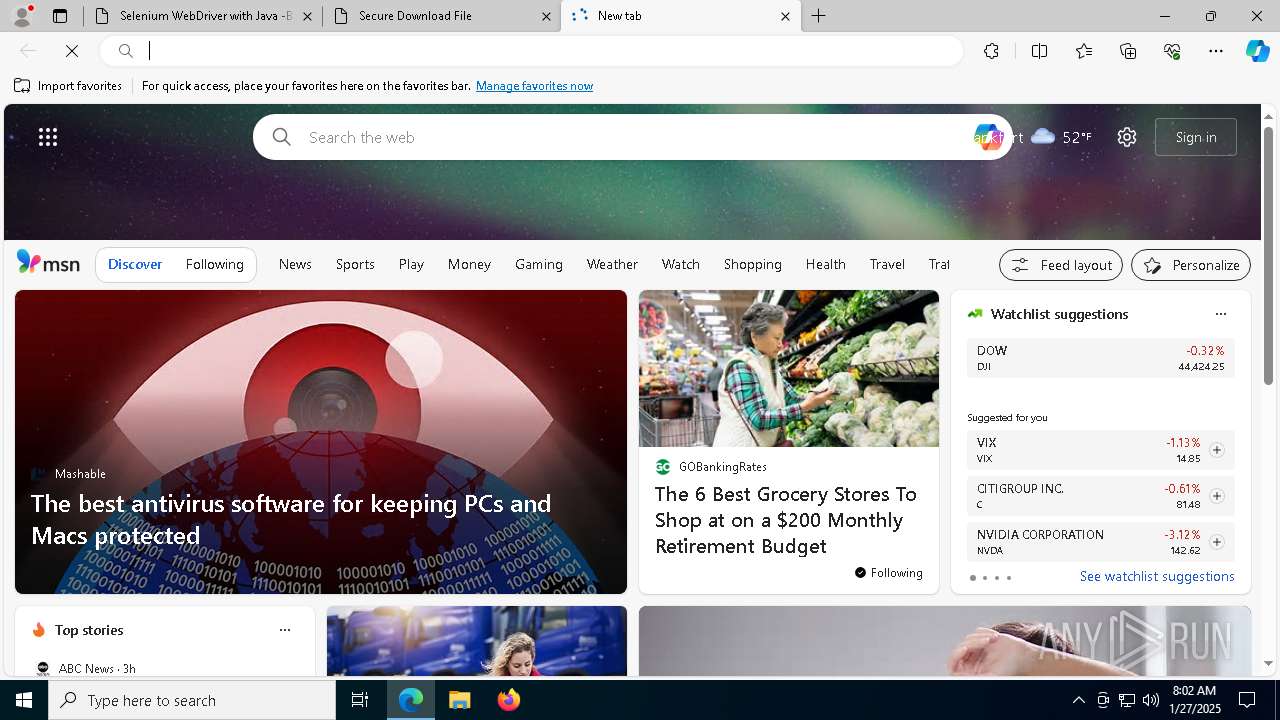Open the Watch category
This screenshot has height=720, width=1280.
(x=681, y=264)
